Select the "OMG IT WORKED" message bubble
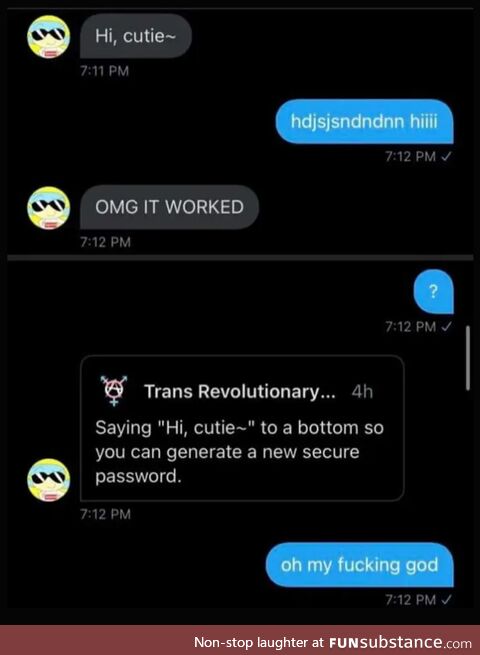 [169, 207]
